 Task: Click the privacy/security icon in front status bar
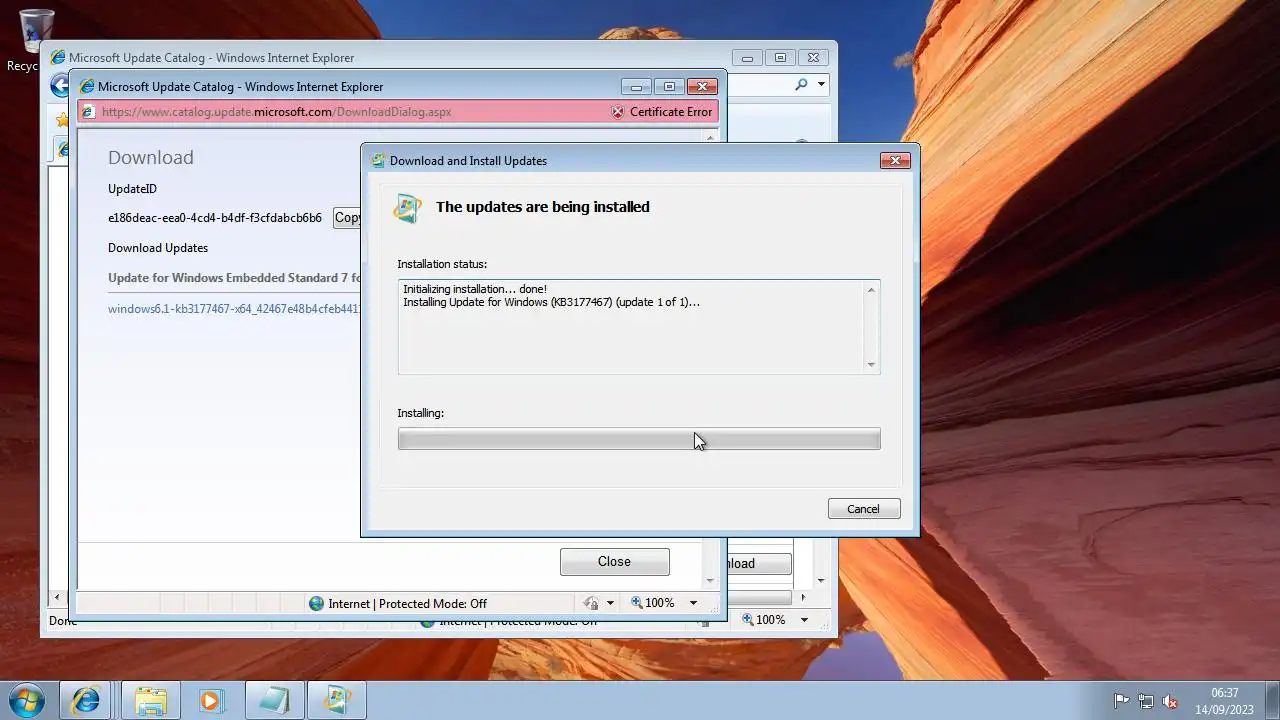(591, 603)
